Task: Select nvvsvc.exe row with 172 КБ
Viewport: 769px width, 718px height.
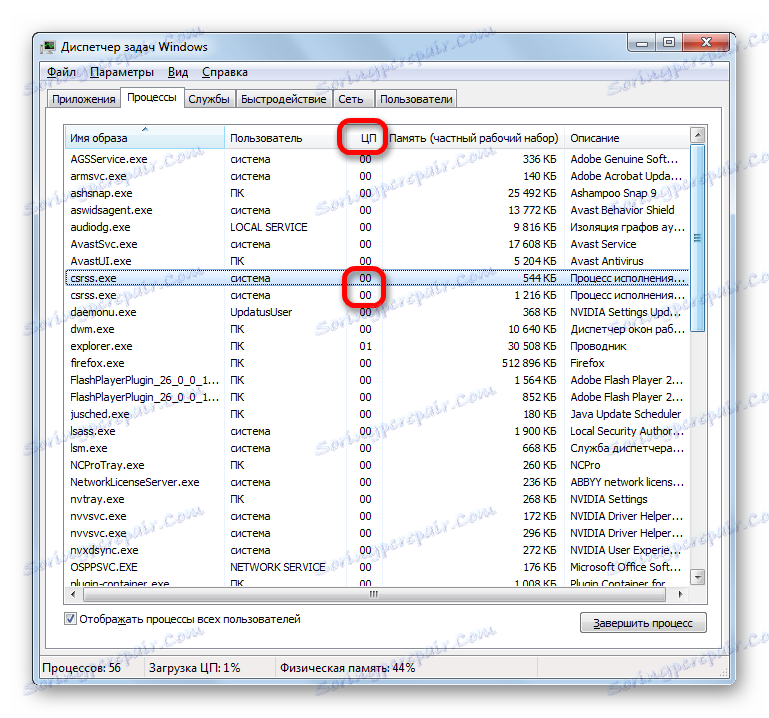Action: pyautogui.click(x=377, y=516)
